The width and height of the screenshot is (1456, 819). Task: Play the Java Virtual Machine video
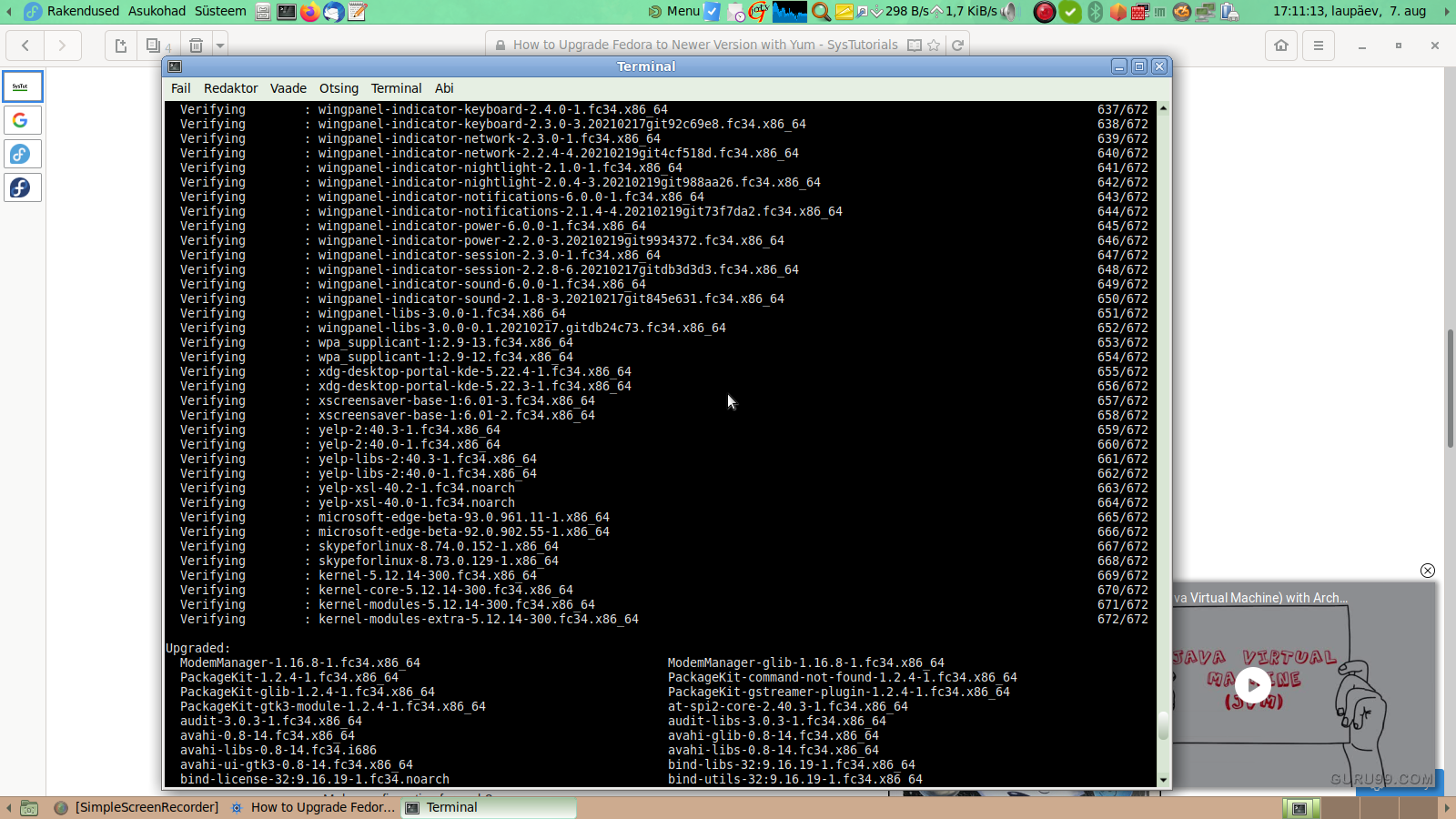coord(1254,685)
